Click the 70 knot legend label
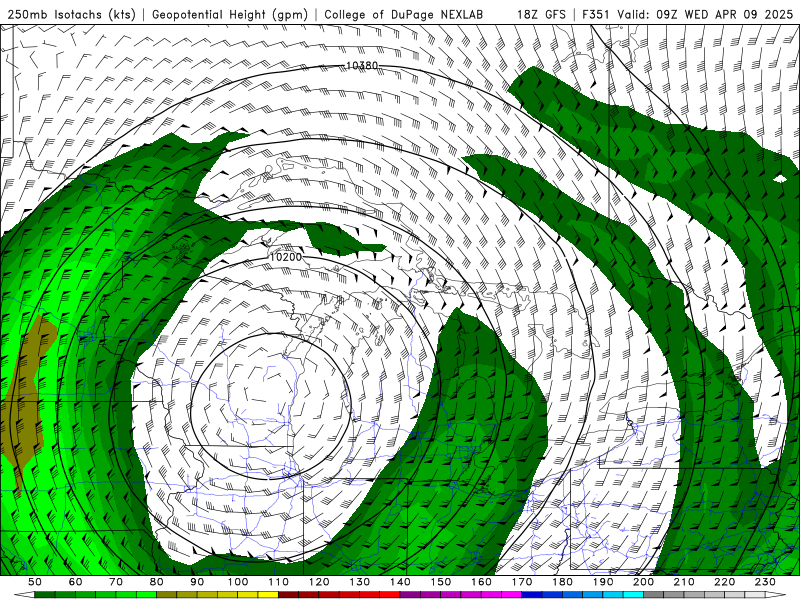The height and width of the screenshot is (600, 800). click(116, 582)
